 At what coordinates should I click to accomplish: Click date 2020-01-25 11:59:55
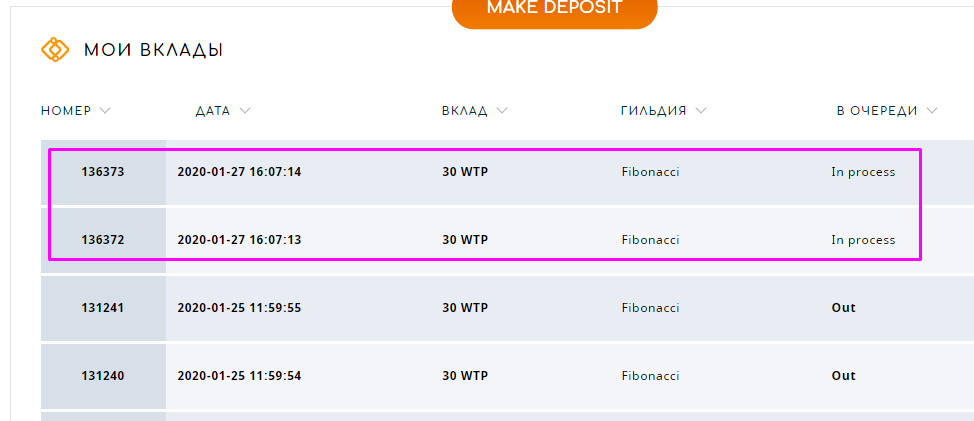pyautogui.click(x=239, y=308)
